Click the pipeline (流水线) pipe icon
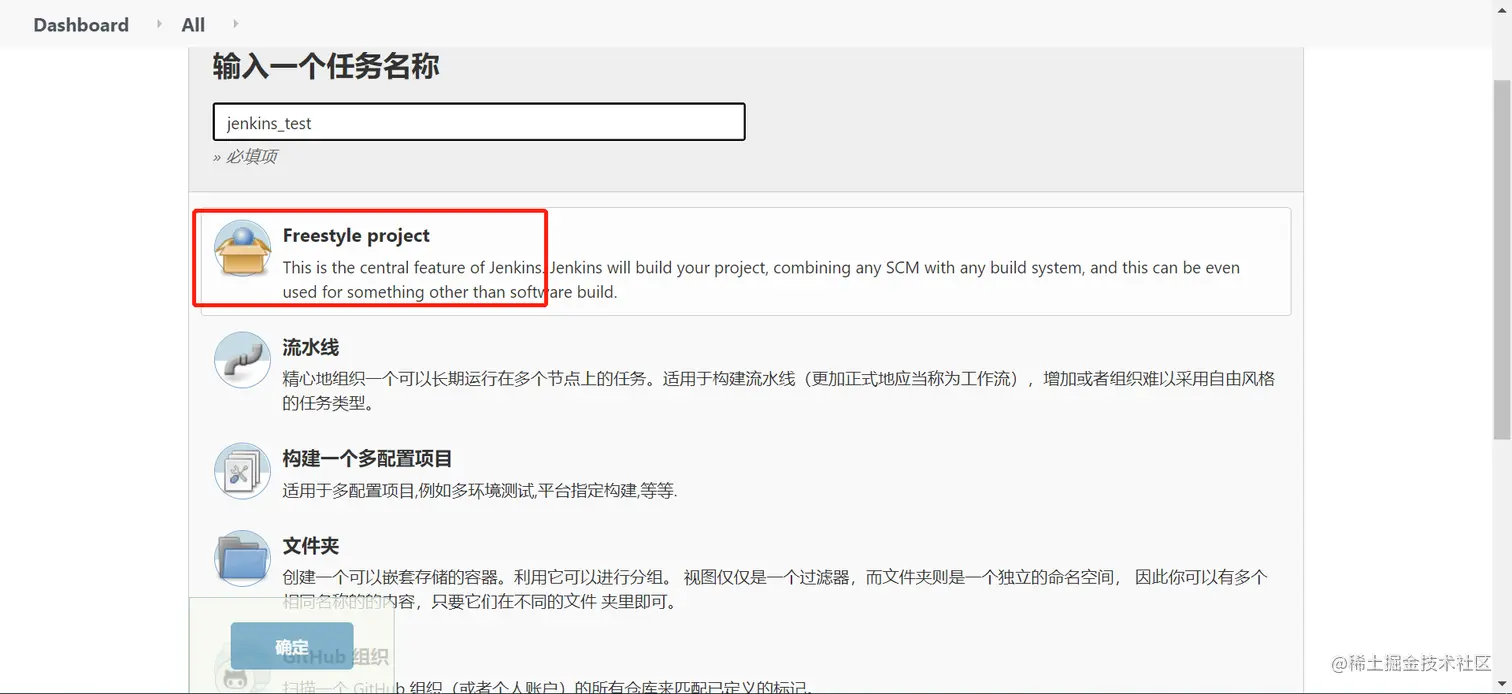 point(242,360)
